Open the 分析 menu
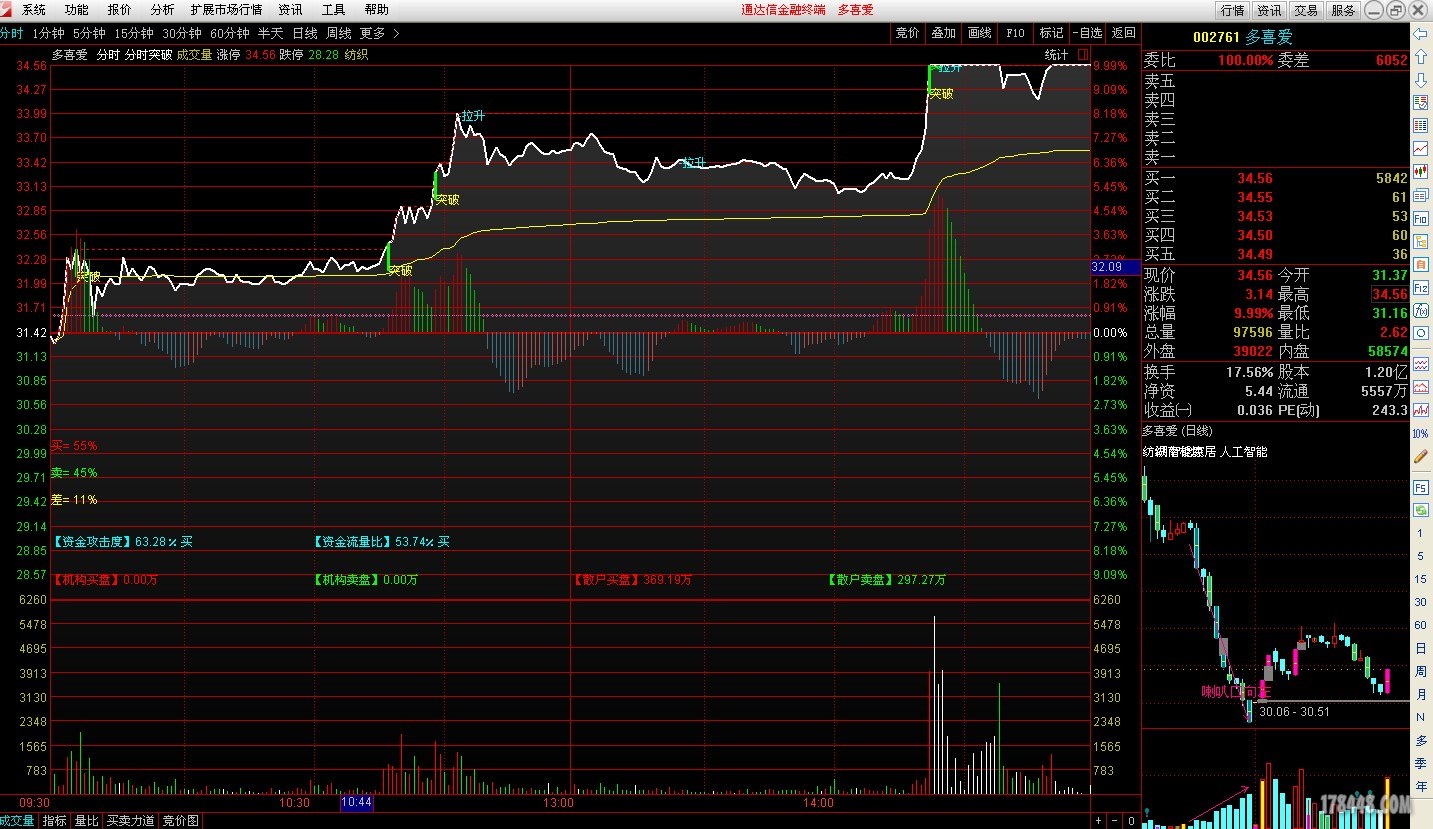This screenshot has height=829, width=1433. 162,9
